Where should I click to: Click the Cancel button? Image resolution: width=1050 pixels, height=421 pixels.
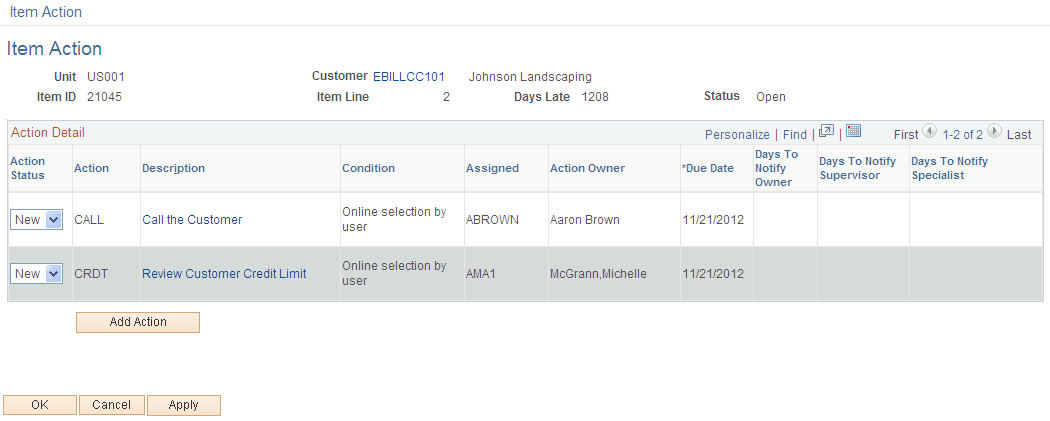click(x=111, y=405)
